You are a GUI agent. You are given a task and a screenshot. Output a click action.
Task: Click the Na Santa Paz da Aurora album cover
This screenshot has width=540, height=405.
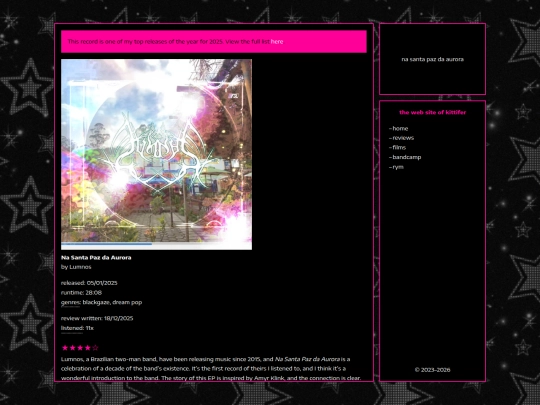point(156,154)
